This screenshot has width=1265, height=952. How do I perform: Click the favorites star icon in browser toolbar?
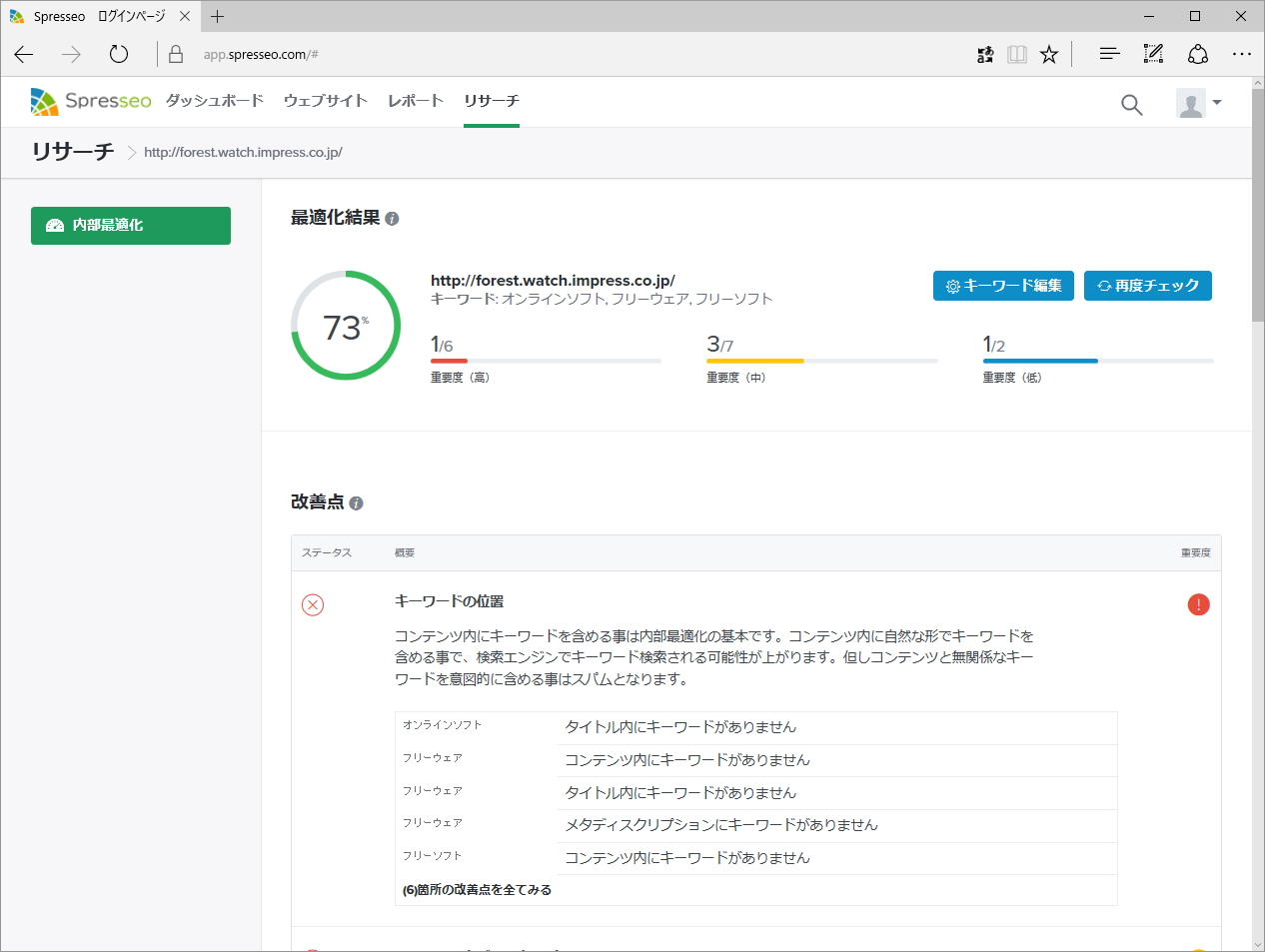(1048, 54)
